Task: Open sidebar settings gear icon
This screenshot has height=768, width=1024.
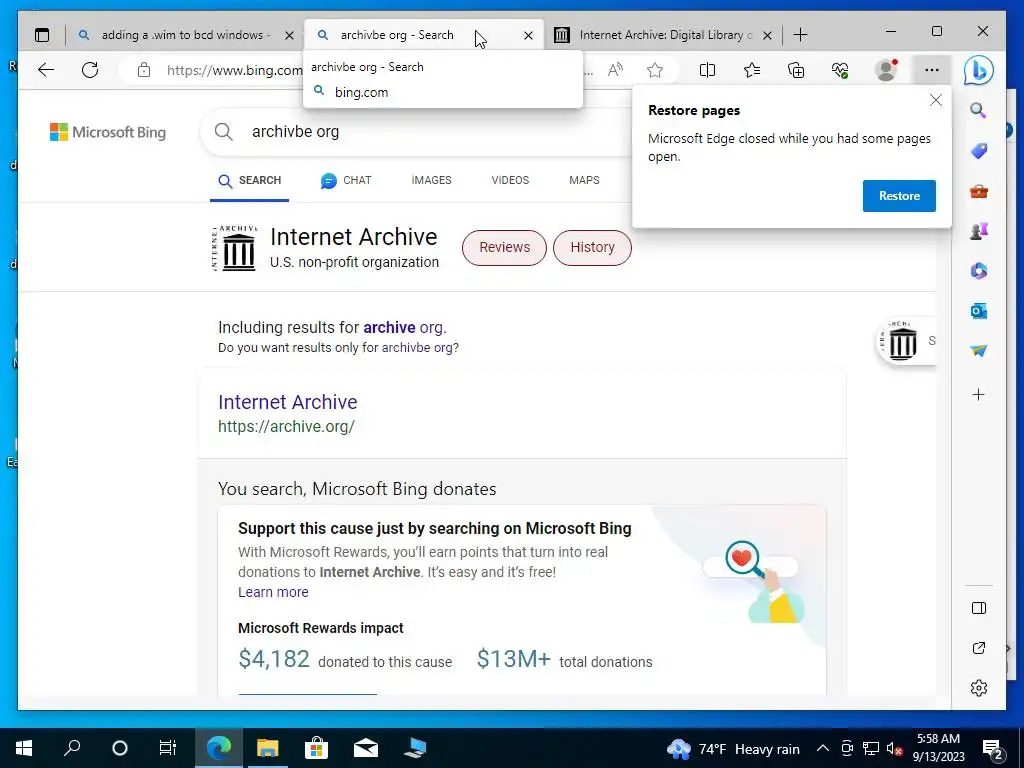Action: (978, 688)
